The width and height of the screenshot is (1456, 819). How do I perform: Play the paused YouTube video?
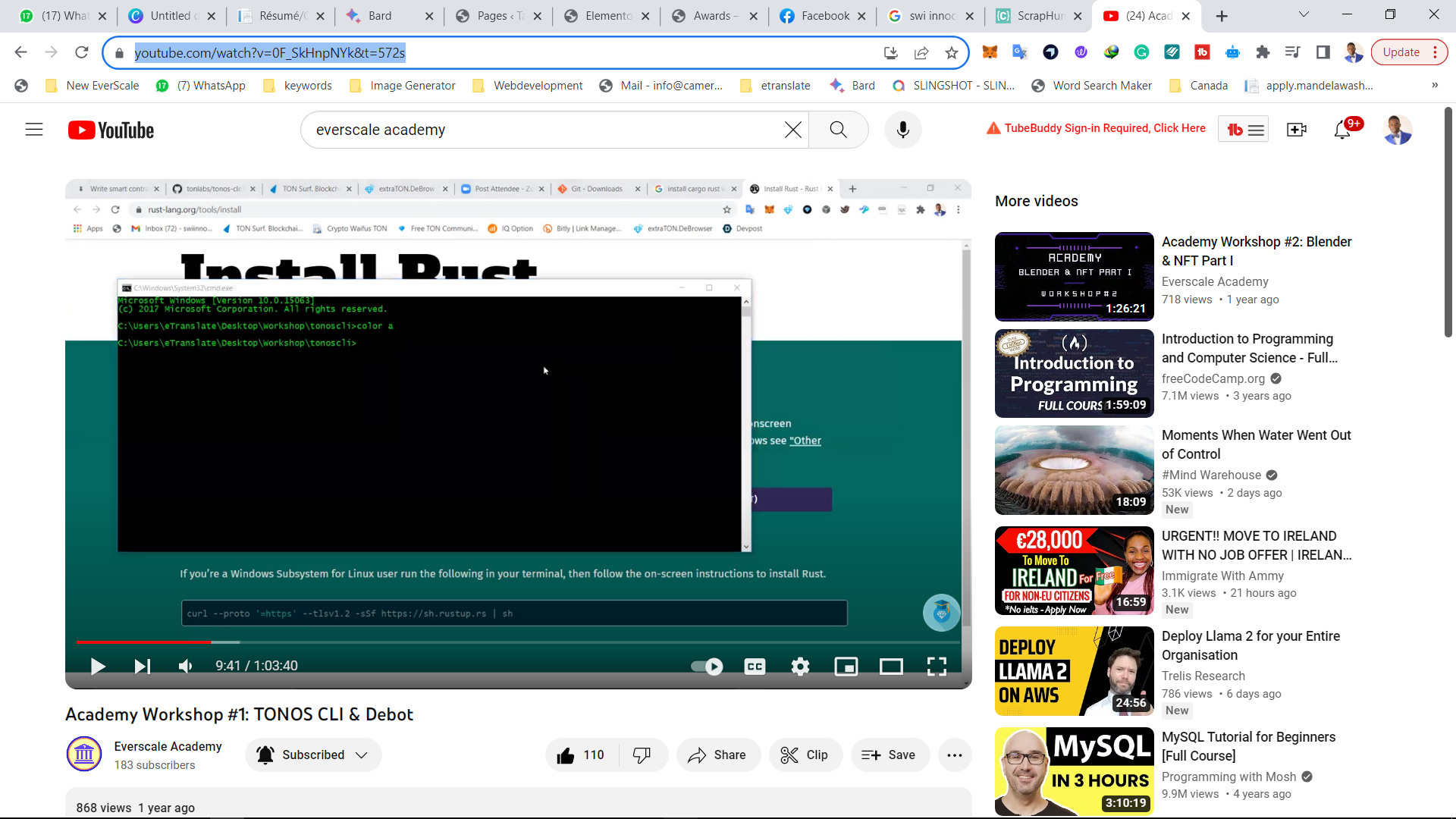point(97,667)
